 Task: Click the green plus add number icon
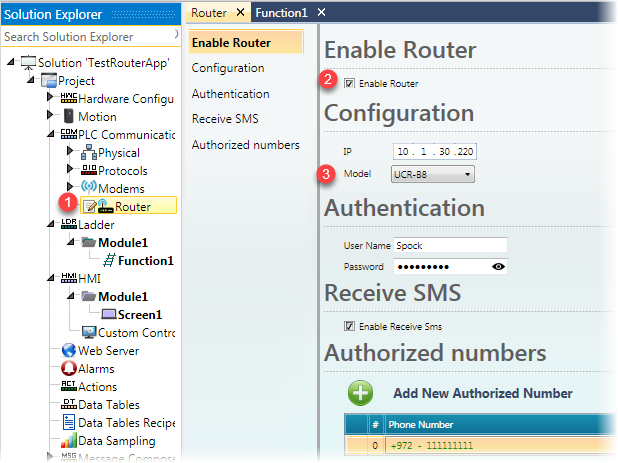click(361, 392)
